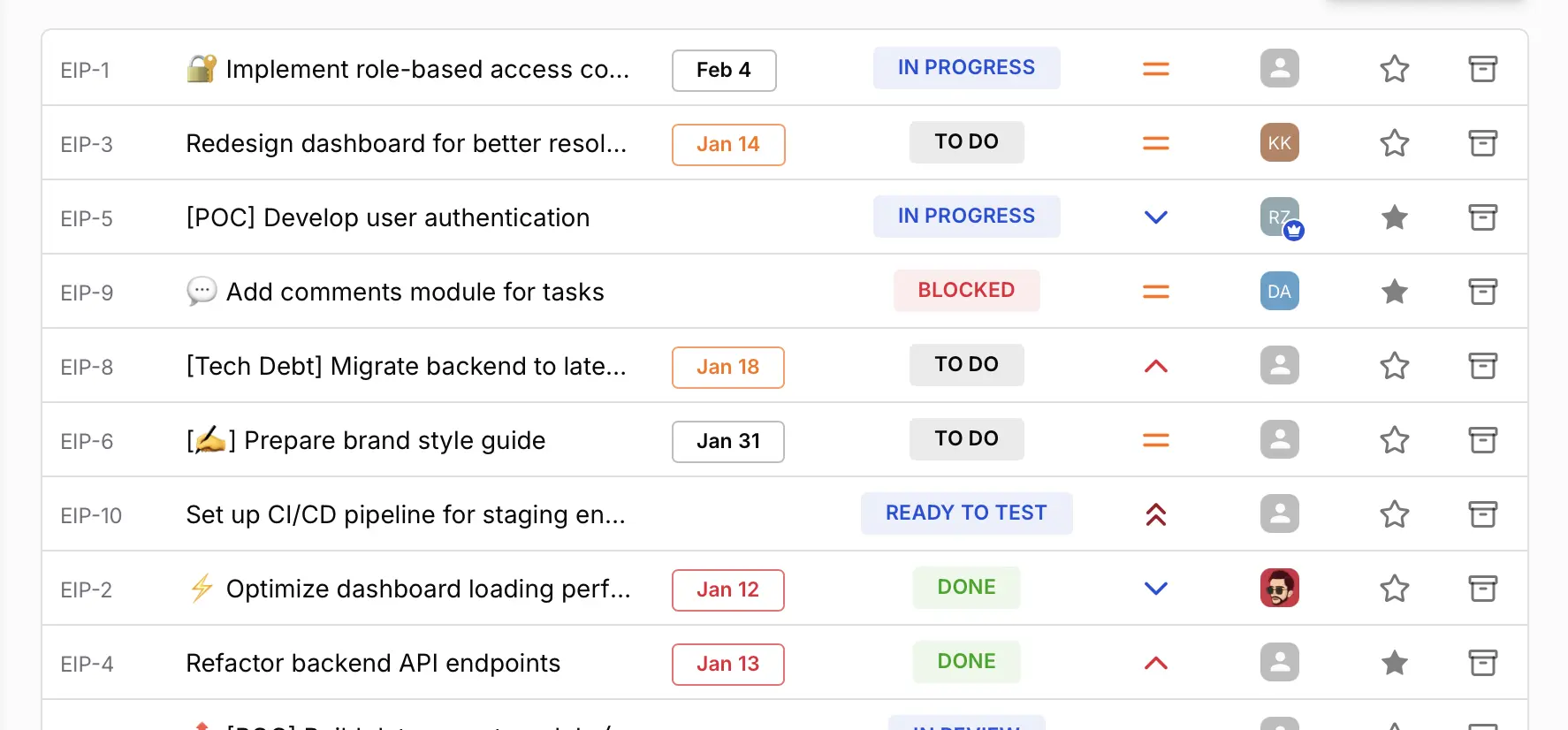Click the unassigned avatar icon on EIP-8

(x=1279, y=365)
